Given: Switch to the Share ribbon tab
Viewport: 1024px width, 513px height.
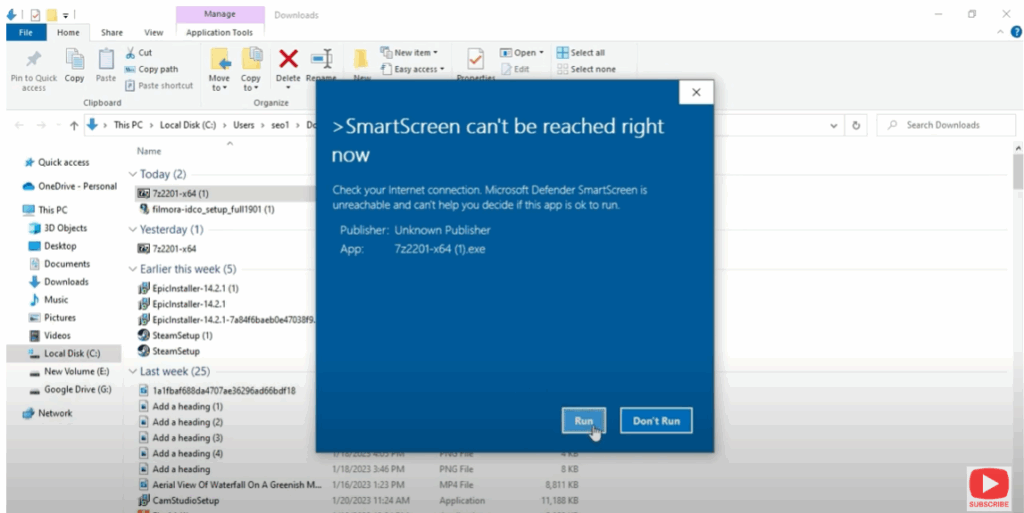Looking at the screenshot, I should click(x=112, y=32).
